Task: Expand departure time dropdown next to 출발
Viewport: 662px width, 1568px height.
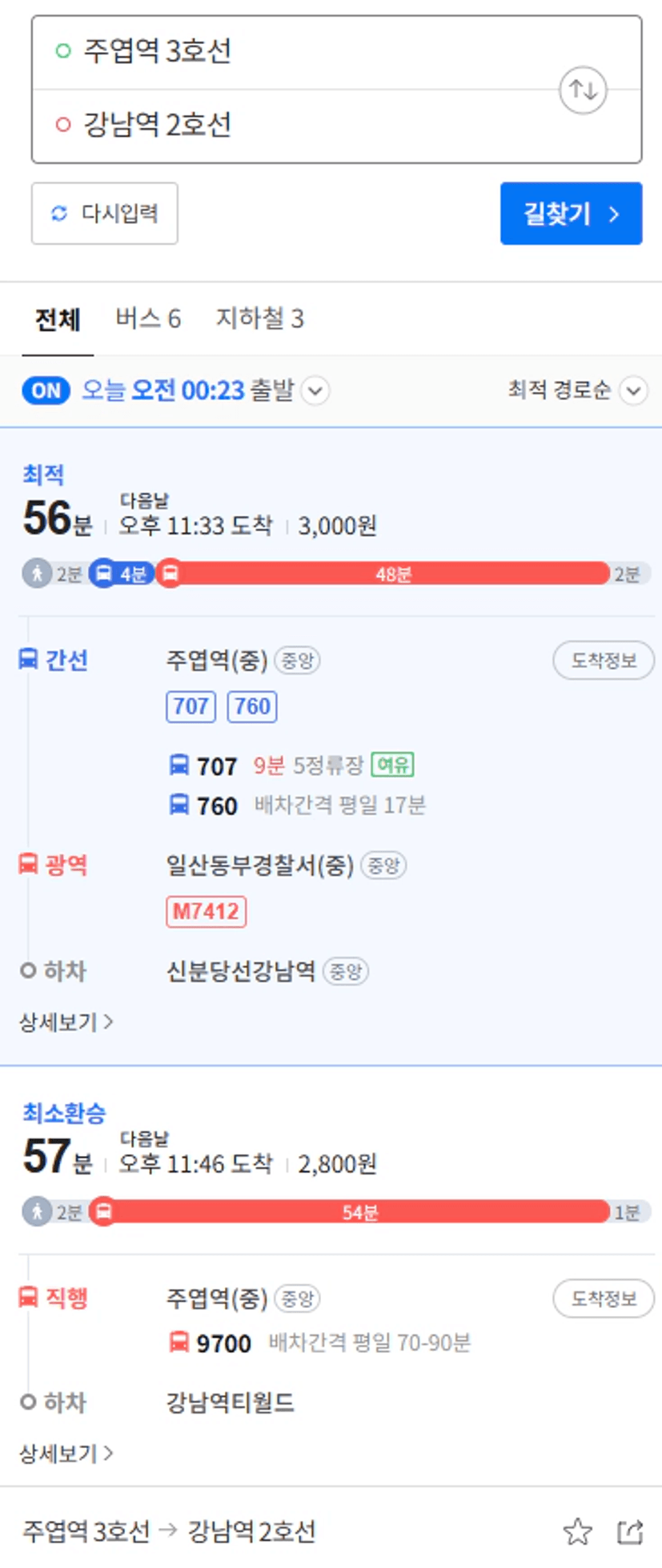Action: coord(315,391)
